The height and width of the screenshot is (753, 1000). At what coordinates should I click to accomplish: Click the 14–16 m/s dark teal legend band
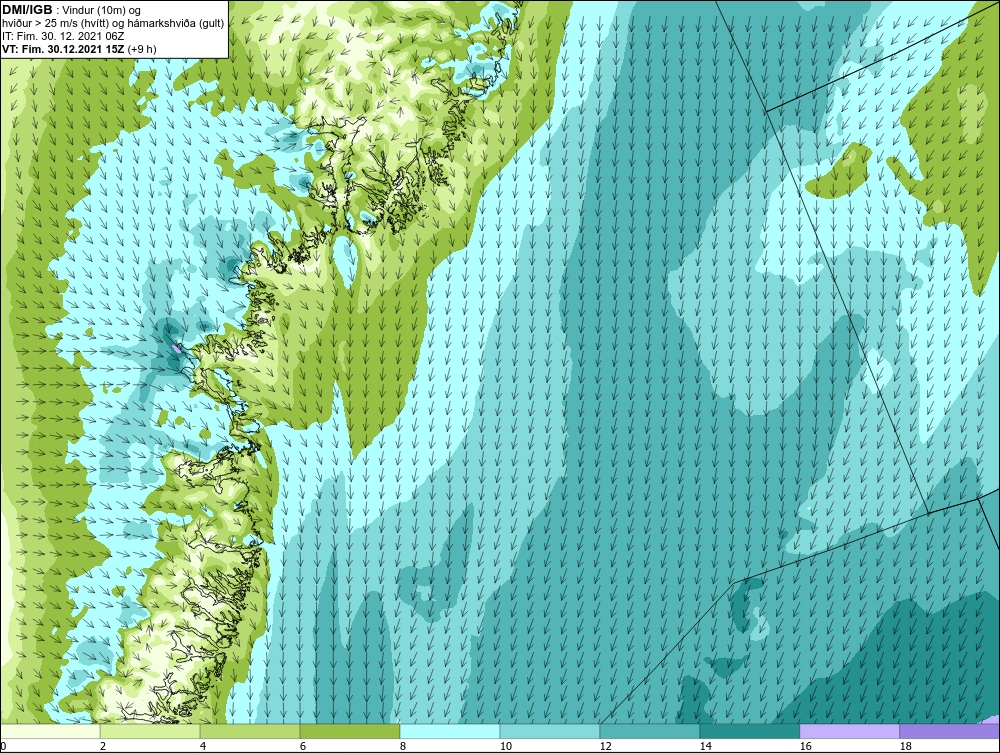[x=749, y=731]
